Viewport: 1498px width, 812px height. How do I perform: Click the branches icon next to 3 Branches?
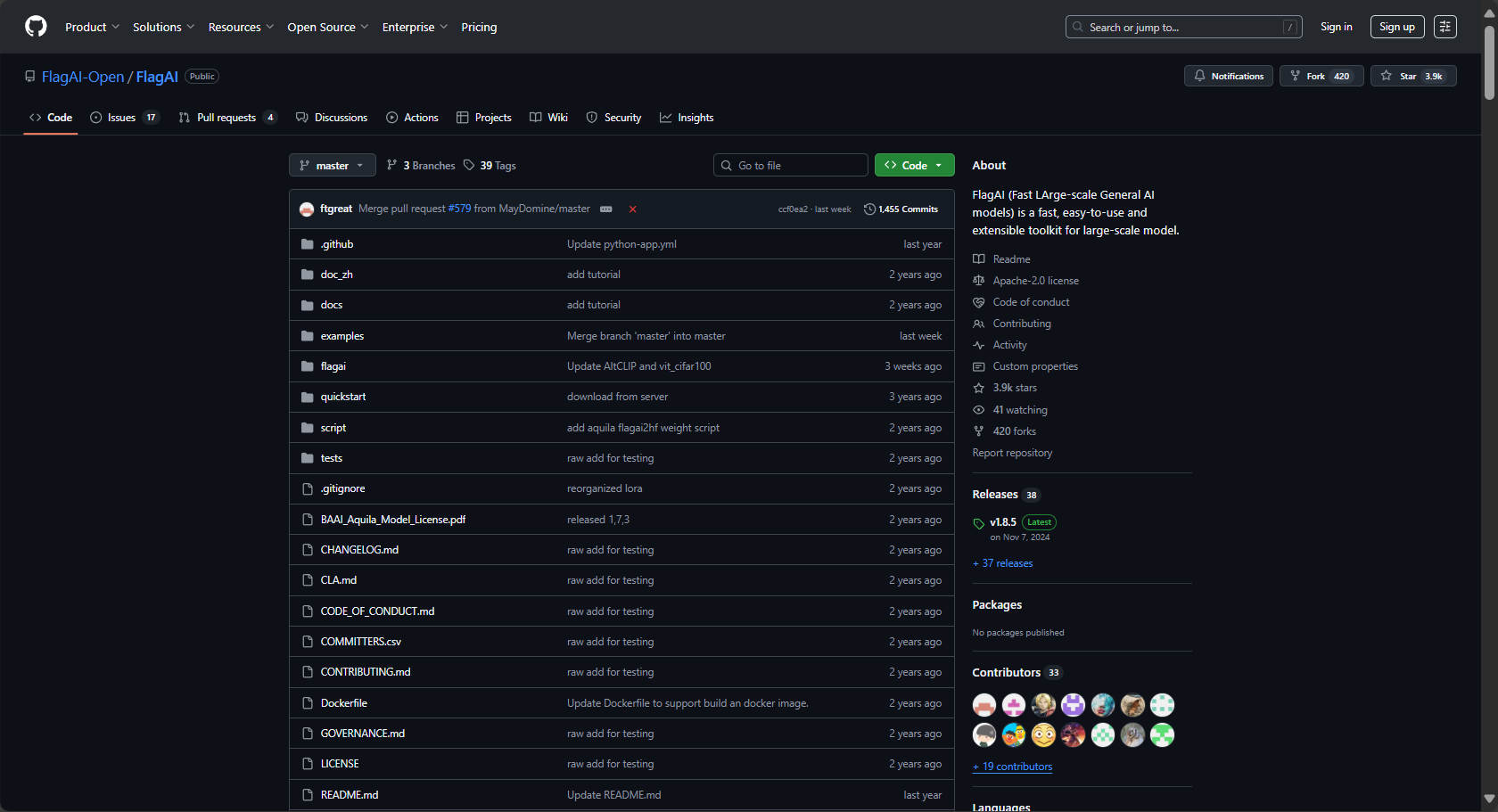point(391,165)
